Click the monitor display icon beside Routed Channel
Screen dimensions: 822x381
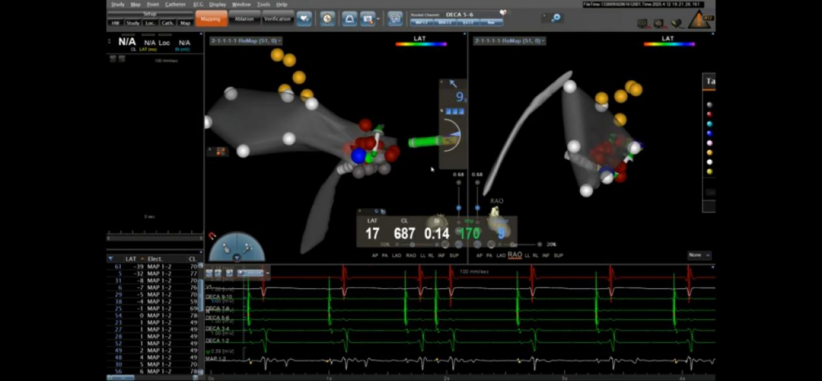(x=395, y=18)
